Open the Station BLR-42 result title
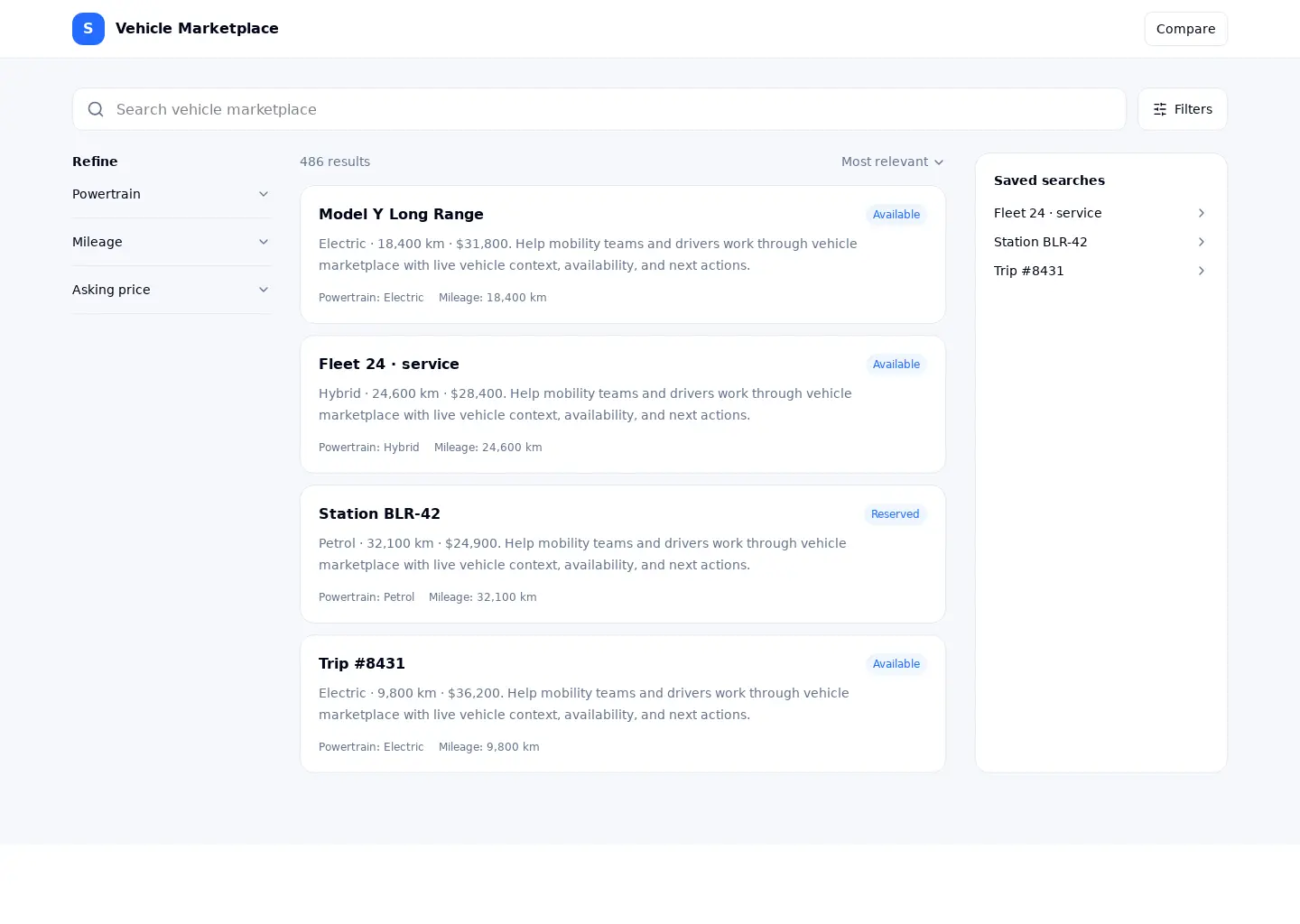Image resolution: width=1300 pixels, height=924 pixels. coord(379,513)
